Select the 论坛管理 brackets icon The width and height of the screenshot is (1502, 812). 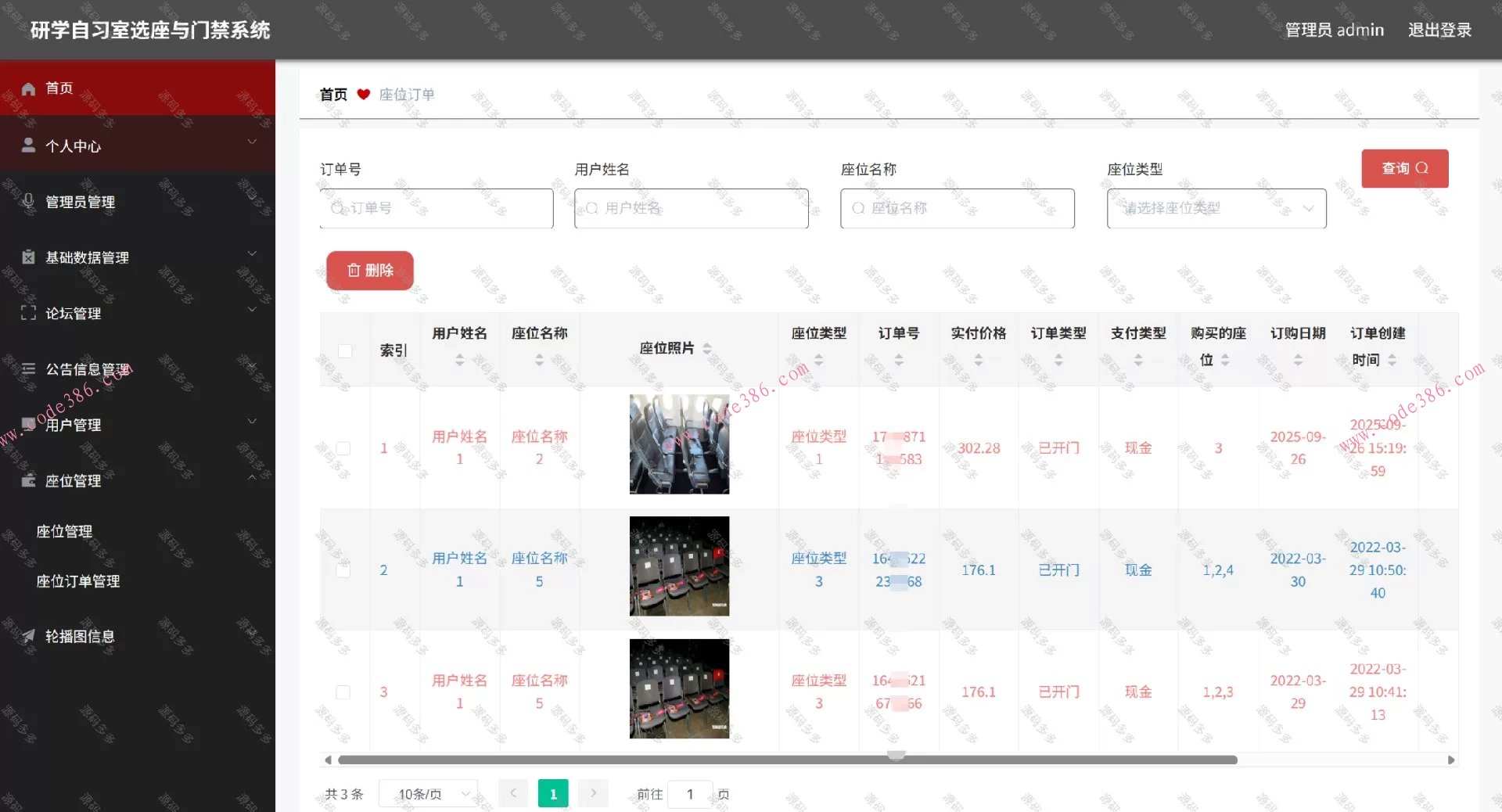[x=28, y=313]
